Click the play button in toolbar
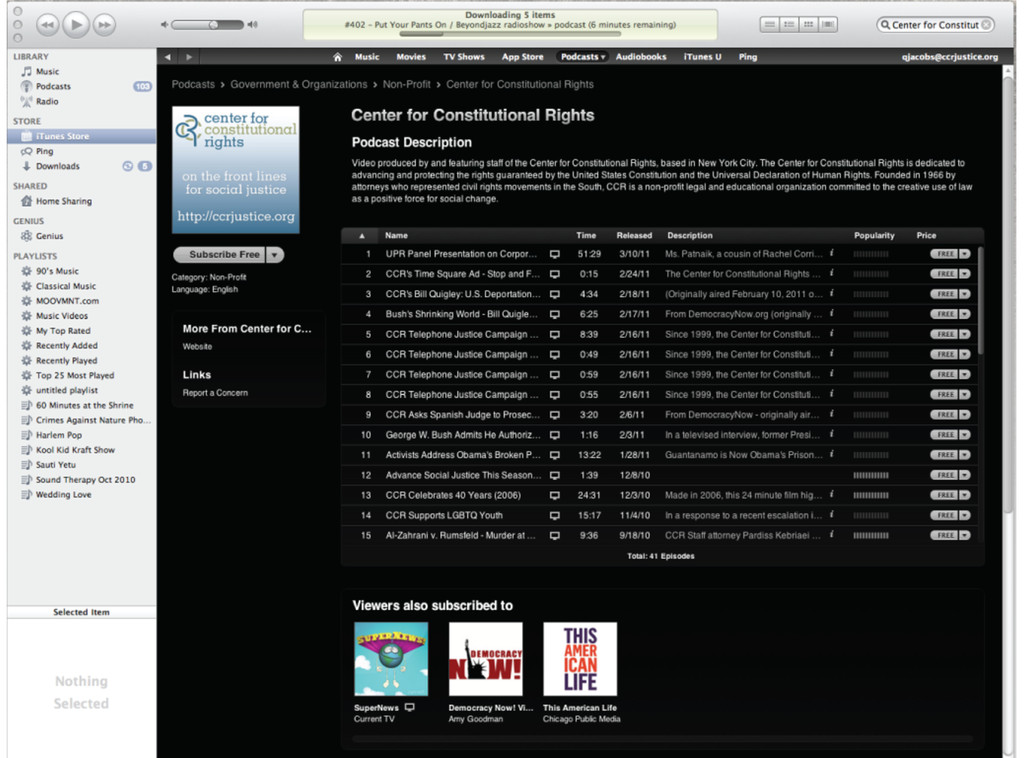The image size is (1024, 758). pyautogui.click(x=76, y=25)
